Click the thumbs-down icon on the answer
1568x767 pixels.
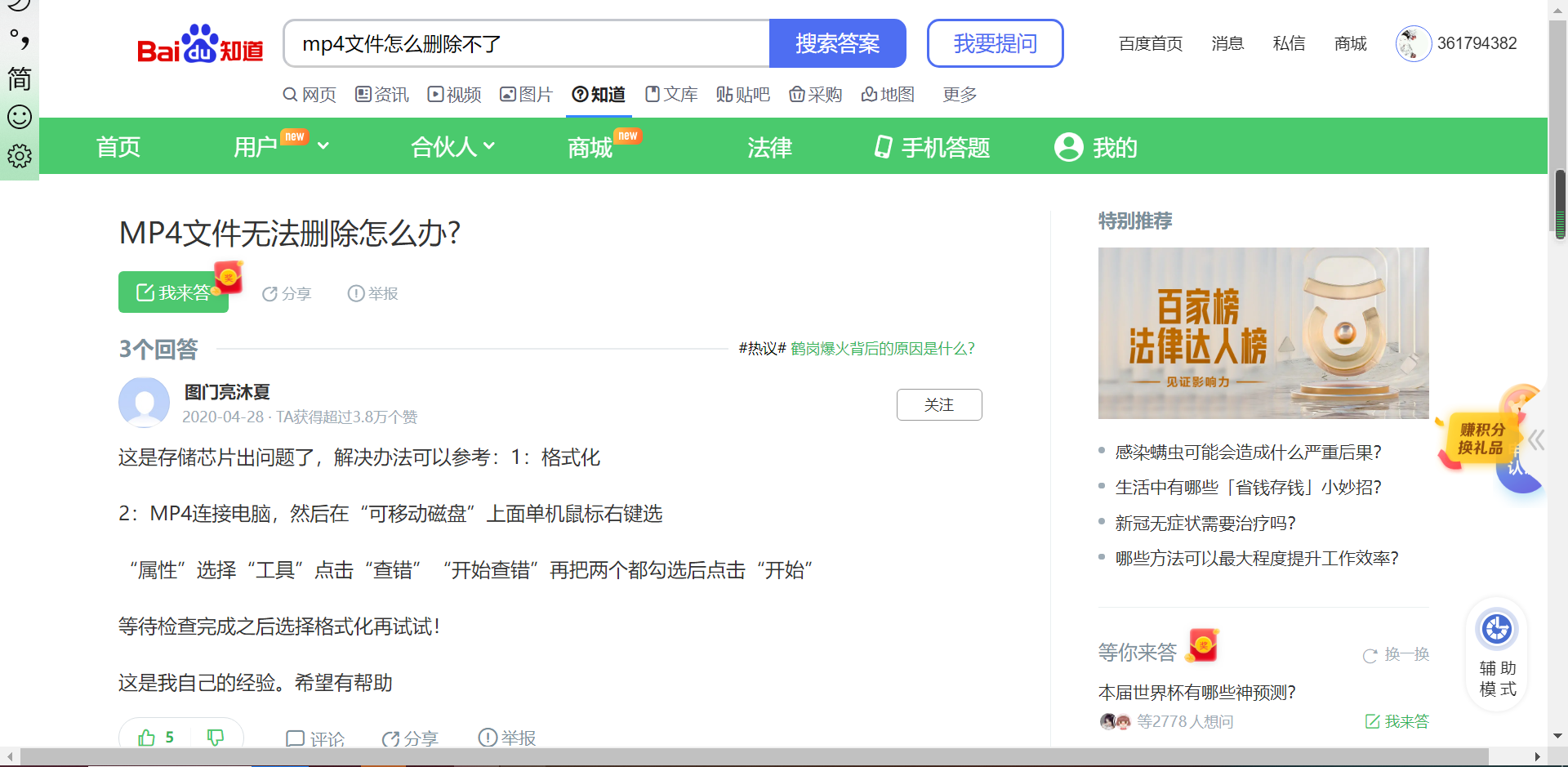pyautogui.click(x=216, y=738)
